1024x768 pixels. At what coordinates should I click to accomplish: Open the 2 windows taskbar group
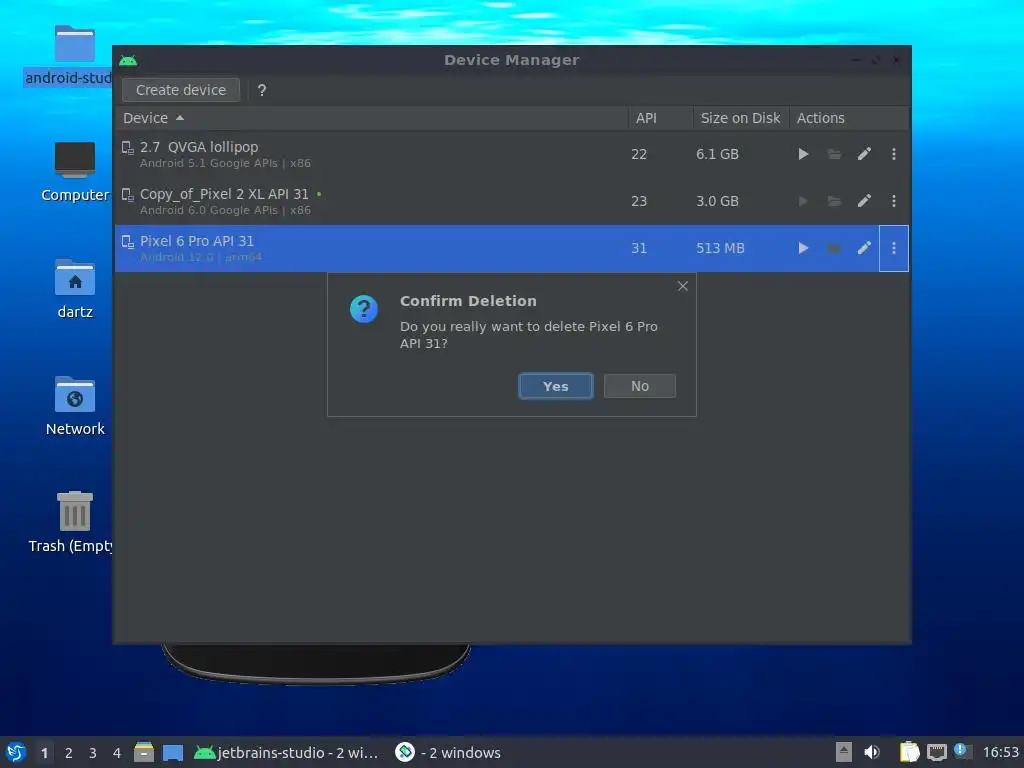[448, 752]
